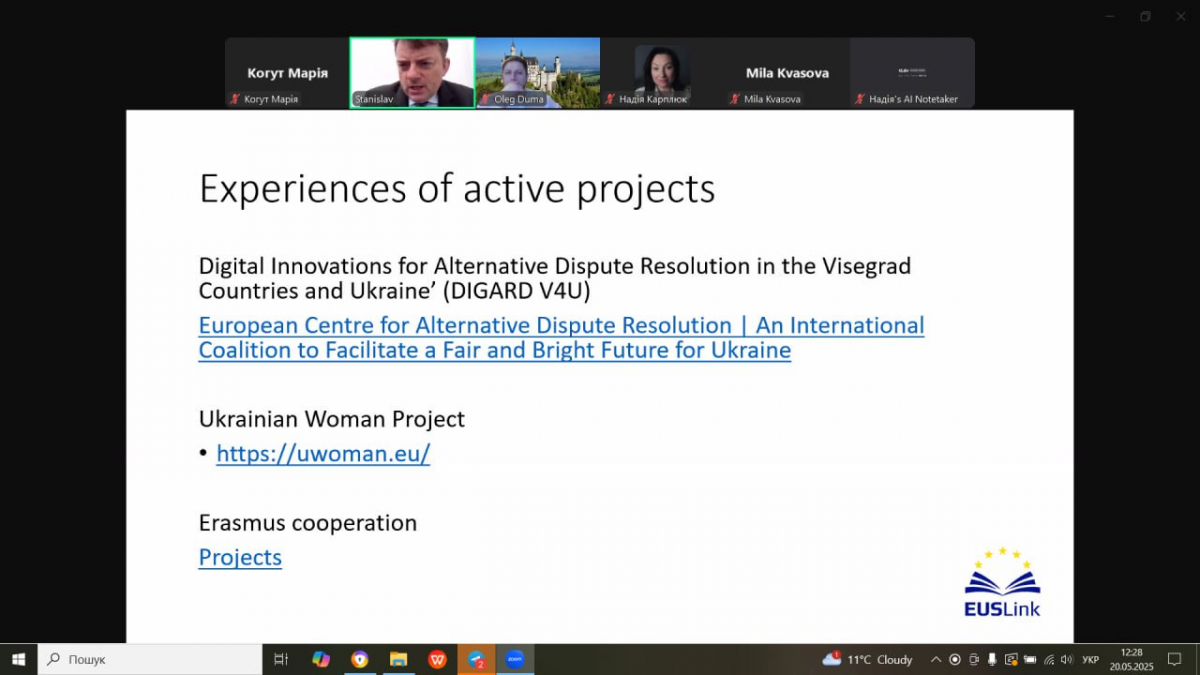Open File Explorer from the taskbar
The image size is (1200, 675).
tap(398, 660)
